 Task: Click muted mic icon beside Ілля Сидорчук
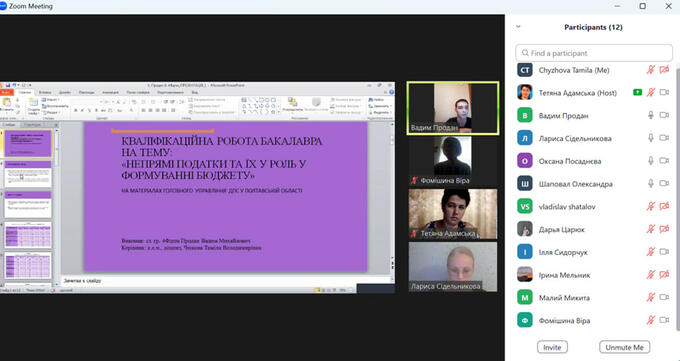(651, 252)
